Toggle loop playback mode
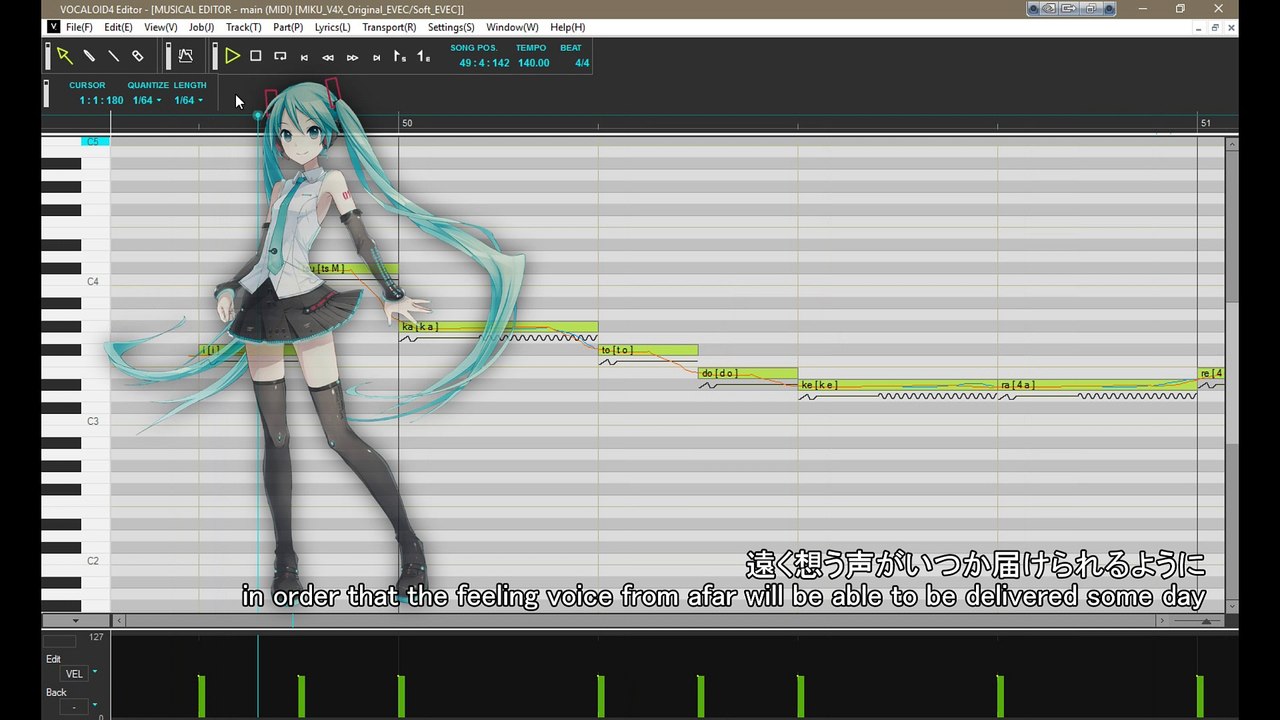The image size is (1280, 720). (280, 57)
